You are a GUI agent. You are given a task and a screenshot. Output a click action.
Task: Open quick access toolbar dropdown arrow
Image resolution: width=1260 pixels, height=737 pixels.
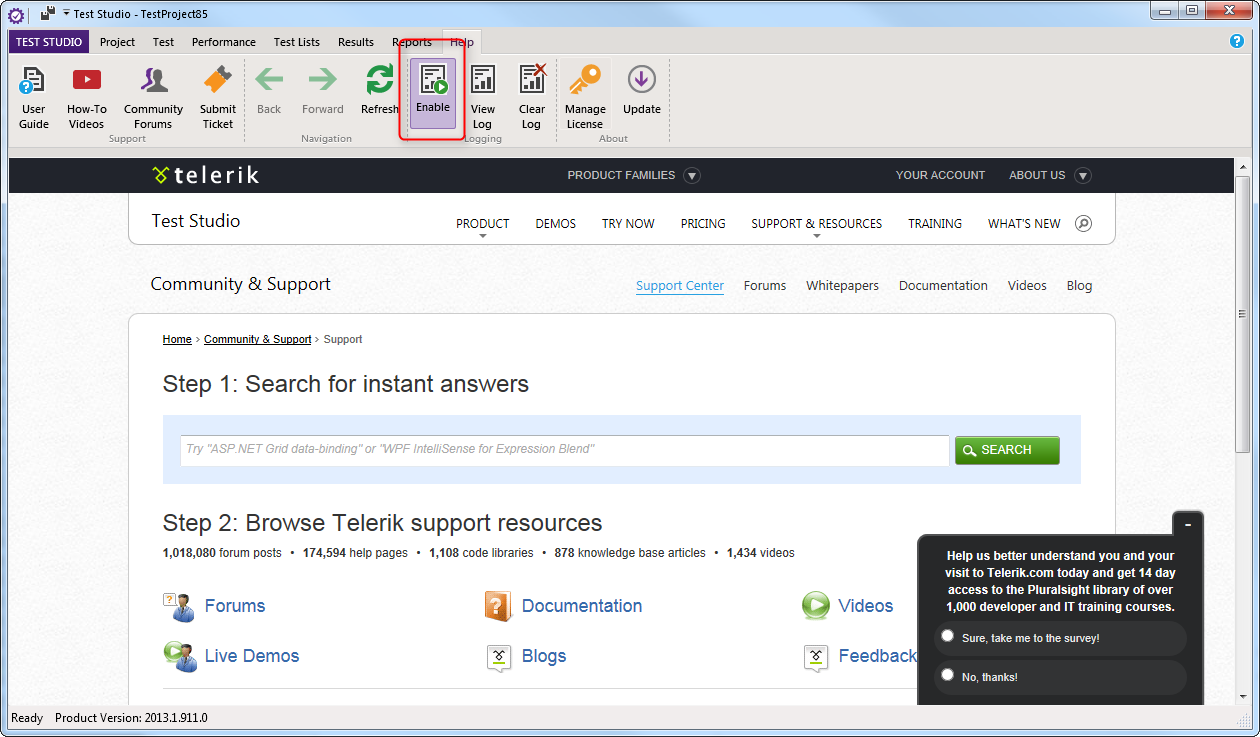(x=66, y=14)
